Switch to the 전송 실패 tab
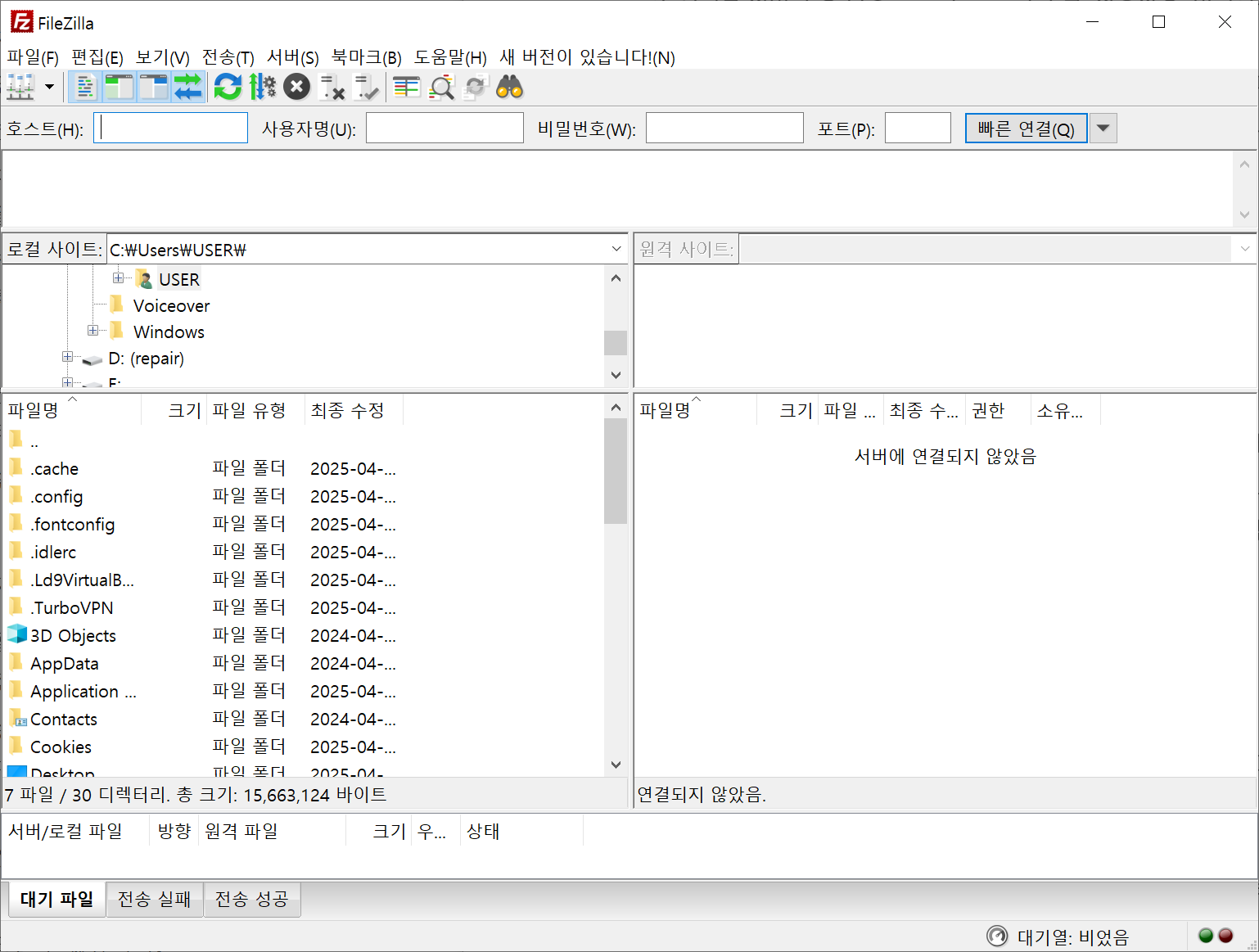 point(154,899)
